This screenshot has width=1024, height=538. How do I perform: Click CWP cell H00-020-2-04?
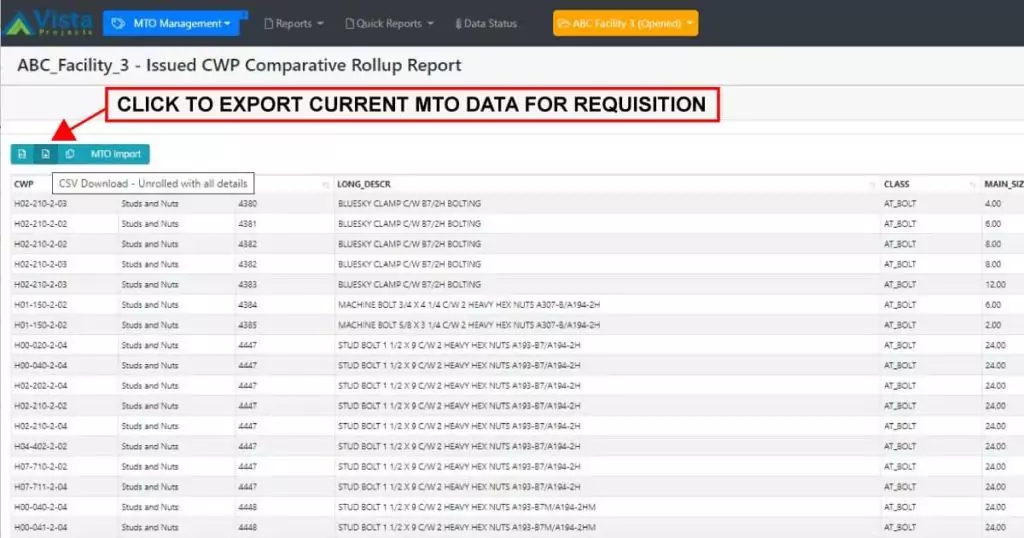tap(40, 345)
